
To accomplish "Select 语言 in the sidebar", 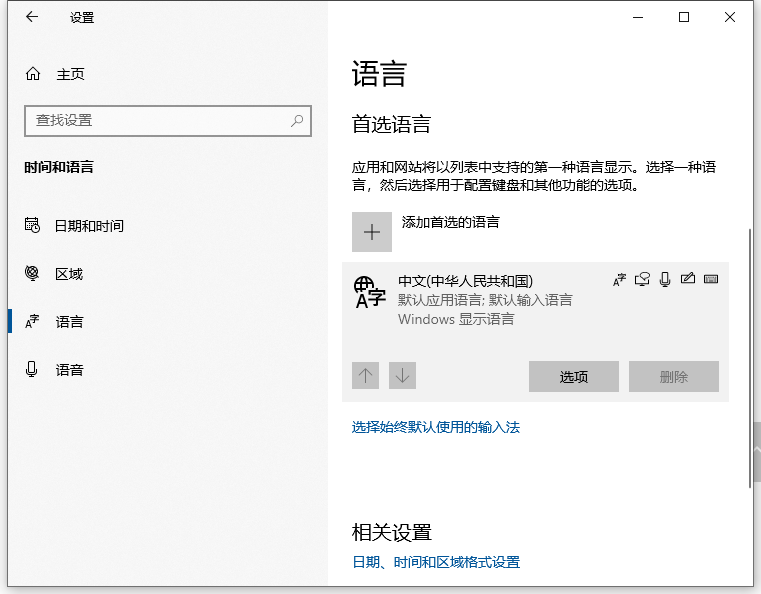I will click(x=68, y=322).
